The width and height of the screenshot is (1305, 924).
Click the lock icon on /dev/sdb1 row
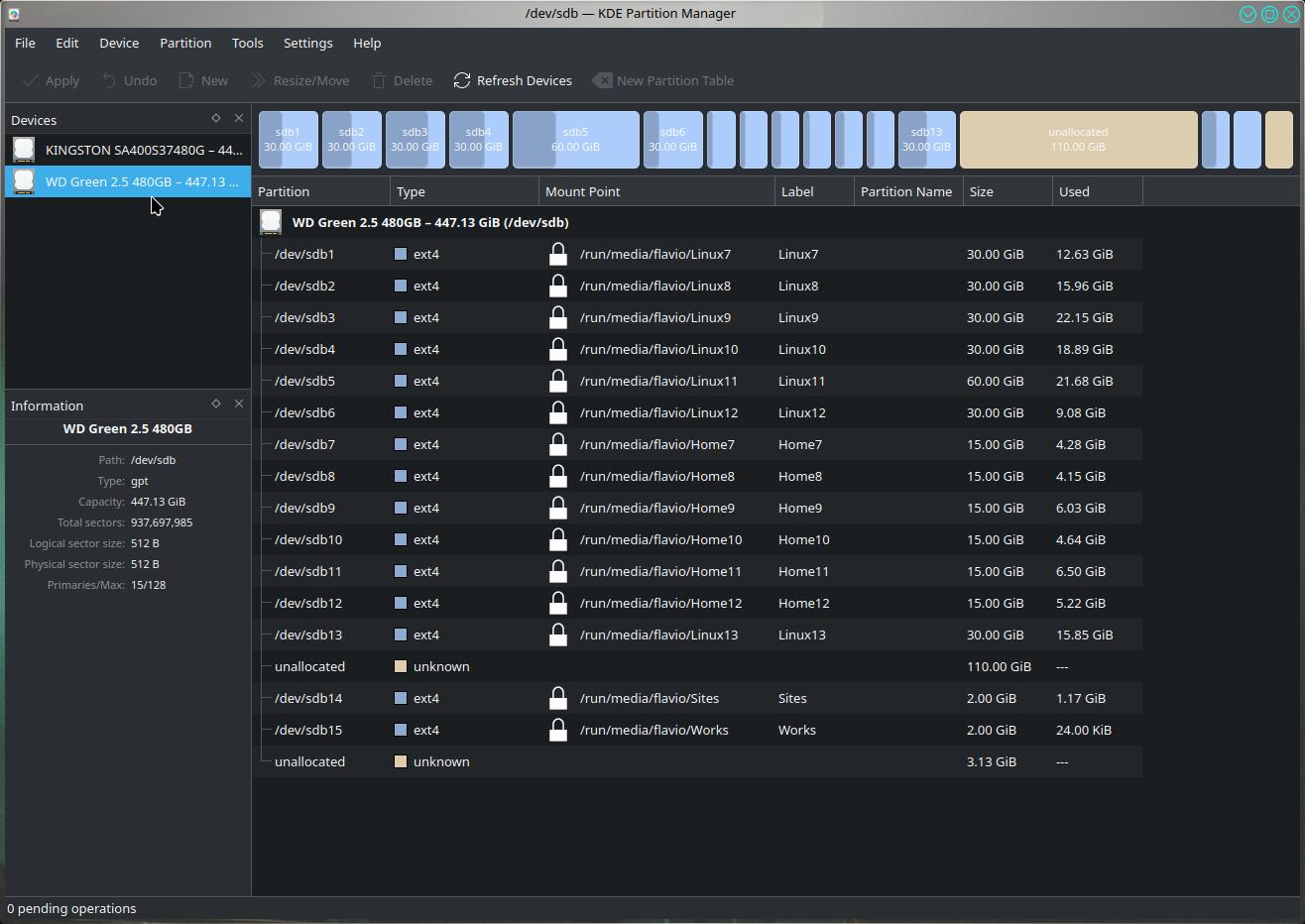pos(558,254)
